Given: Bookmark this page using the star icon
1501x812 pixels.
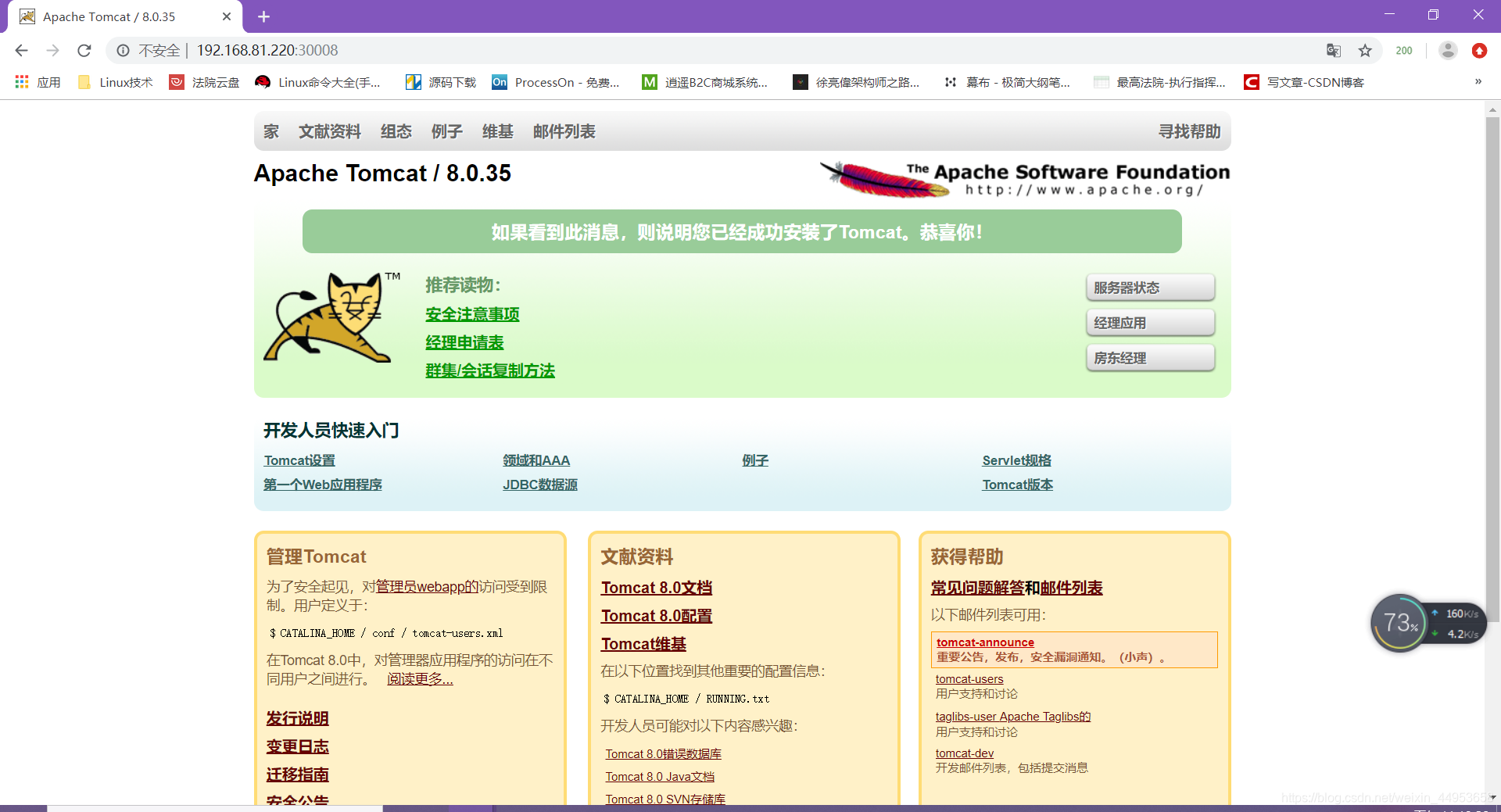Looking at the screenshot, I should (1365, 50).
